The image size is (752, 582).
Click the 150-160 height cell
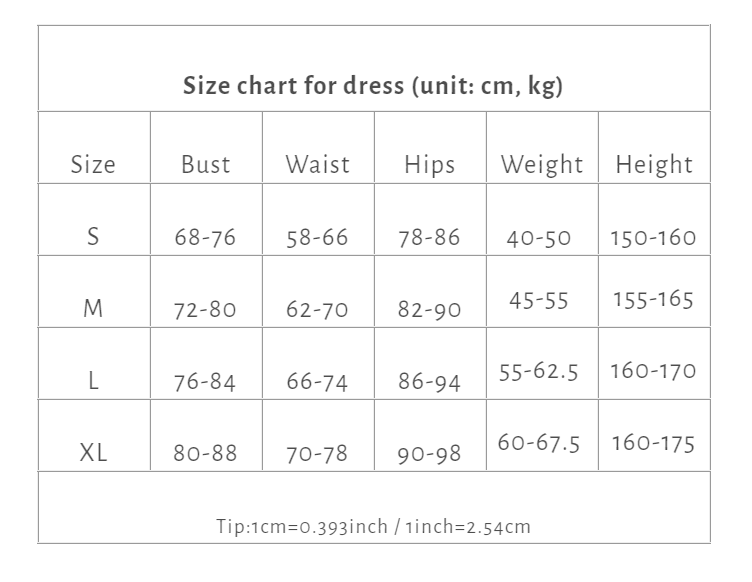tap(653, 238)
